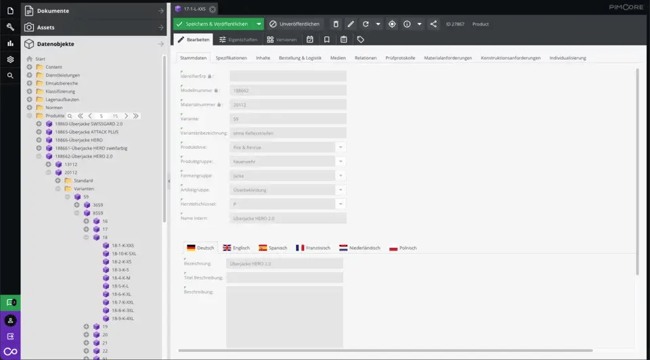650x360 pixels.
Task: Open the Artikelgruppe dropdown arrow
Action: [x=340, y=190]
